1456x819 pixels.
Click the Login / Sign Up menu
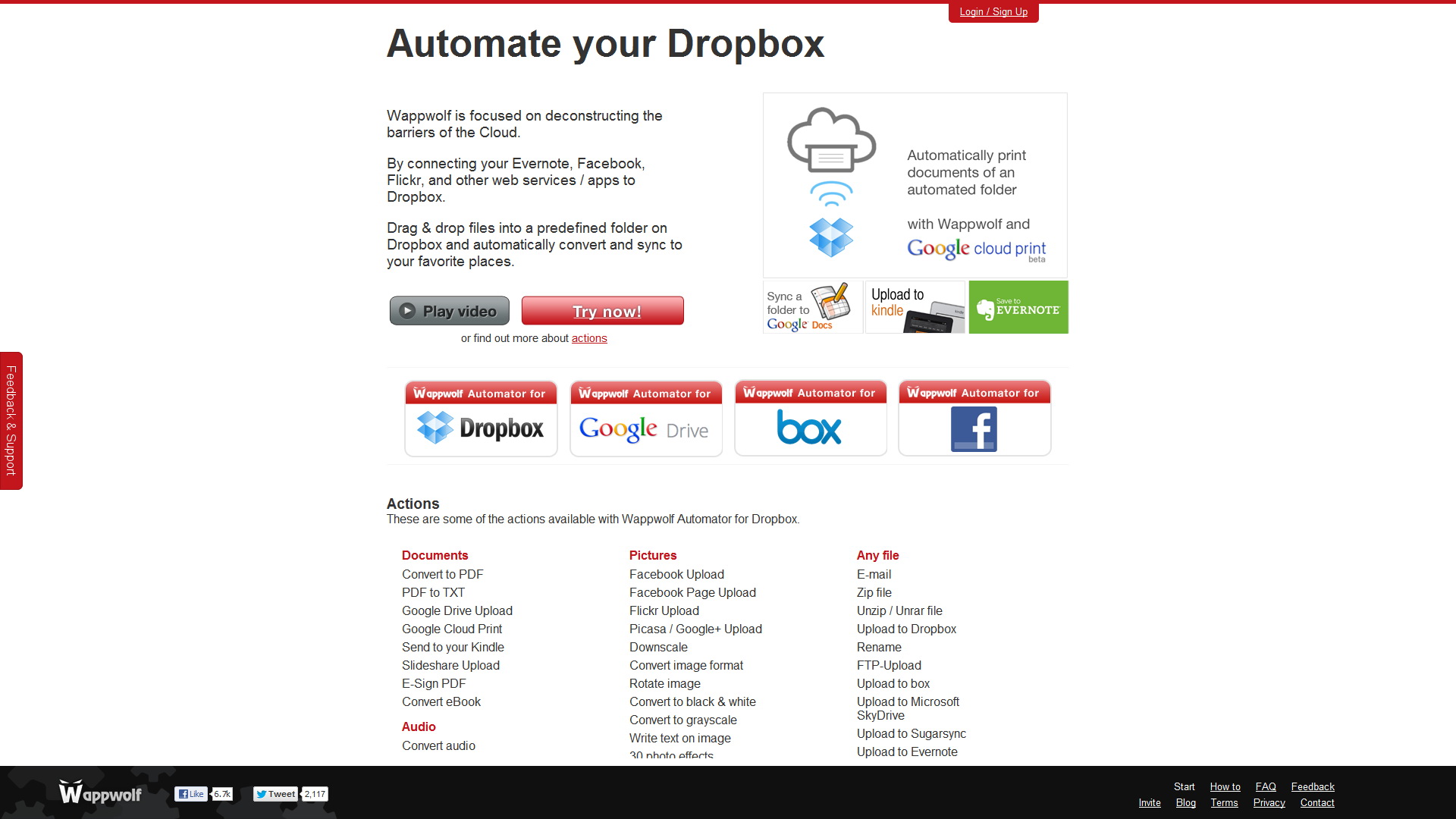pyautogui.click(x=991, y=12)
